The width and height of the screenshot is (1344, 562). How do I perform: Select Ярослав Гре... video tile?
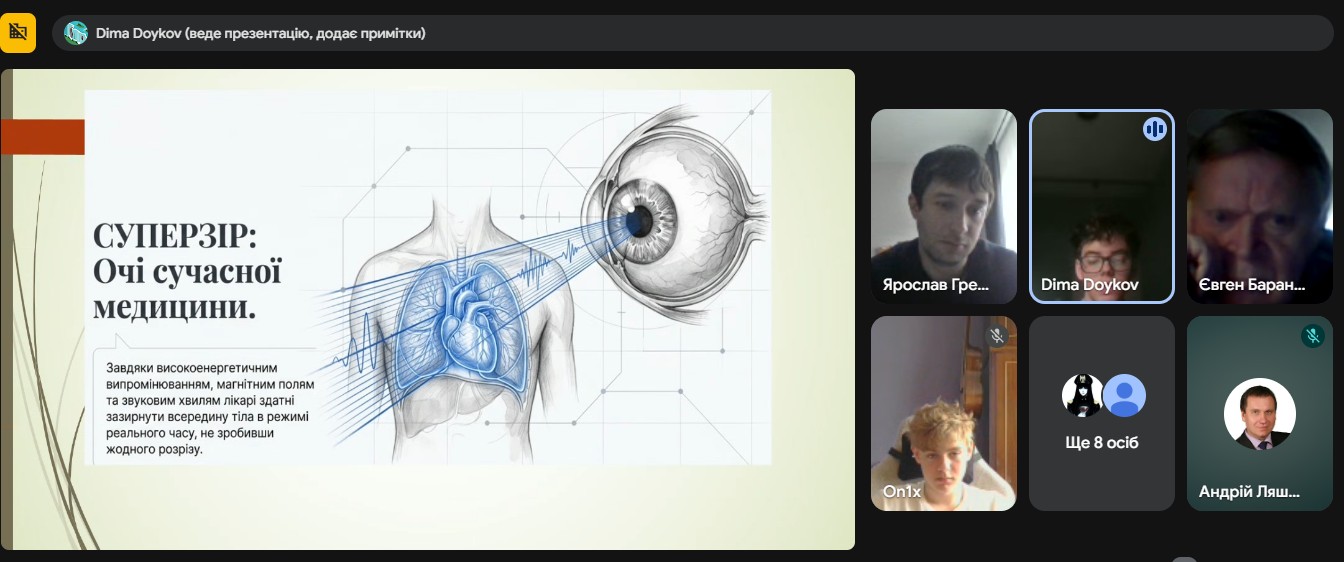pyautogui.click(x=943, y=205)
